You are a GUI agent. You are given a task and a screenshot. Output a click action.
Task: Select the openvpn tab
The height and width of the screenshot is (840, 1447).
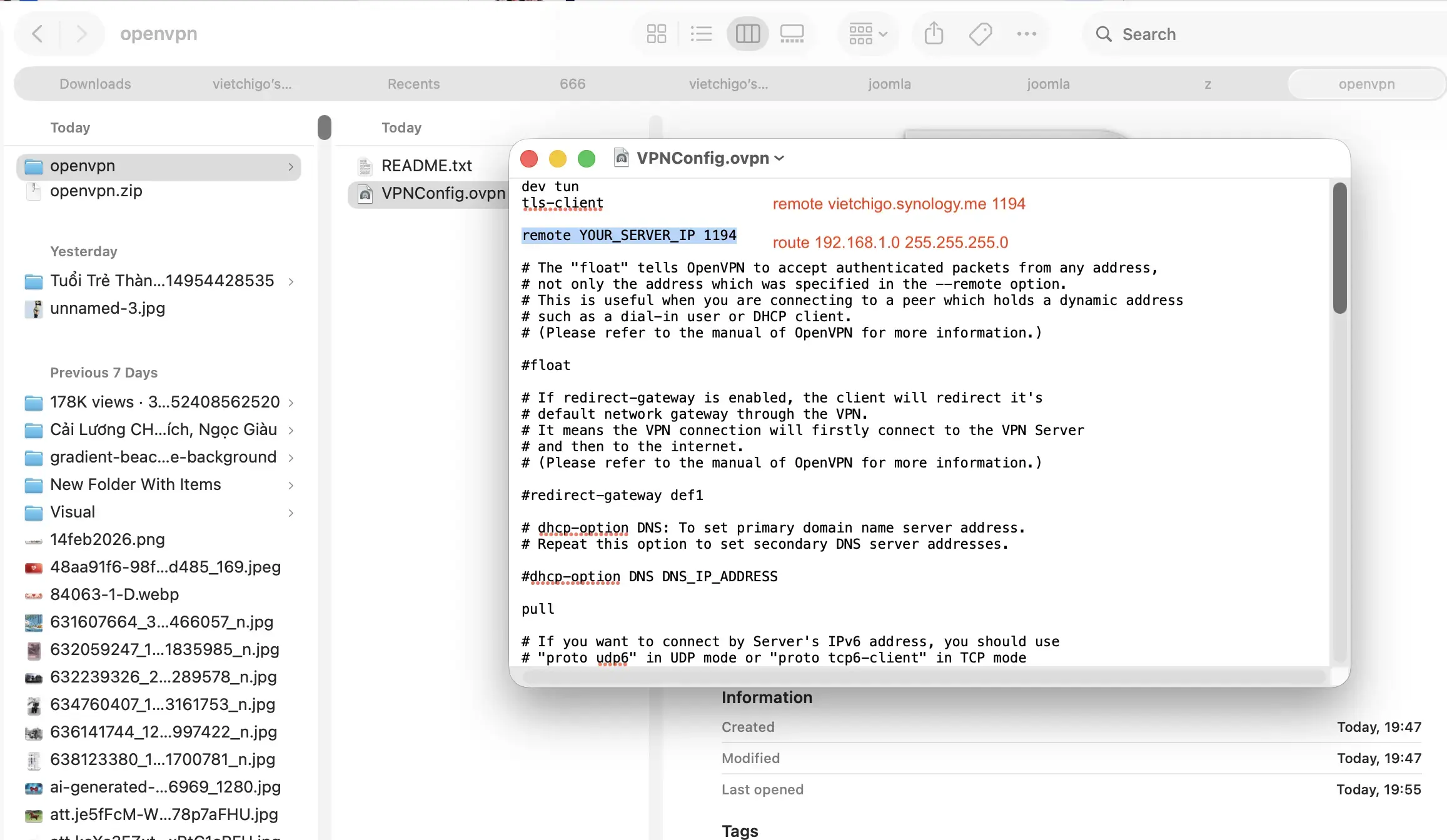tap(1366, 84)
